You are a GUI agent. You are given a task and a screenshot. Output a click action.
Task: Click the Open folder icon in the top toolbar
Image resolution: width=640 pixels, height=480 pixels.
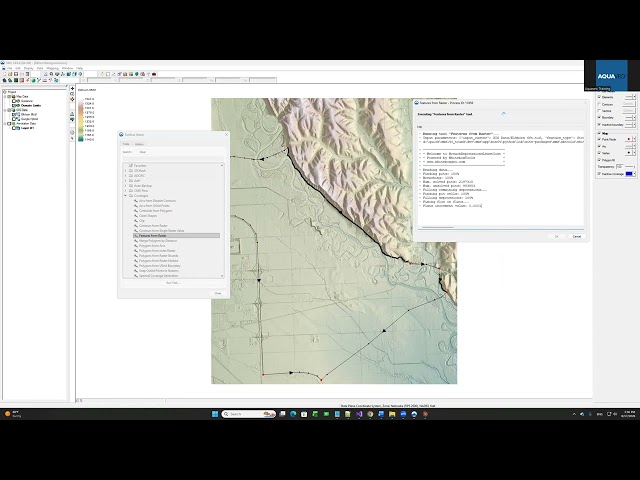(10, 74)
